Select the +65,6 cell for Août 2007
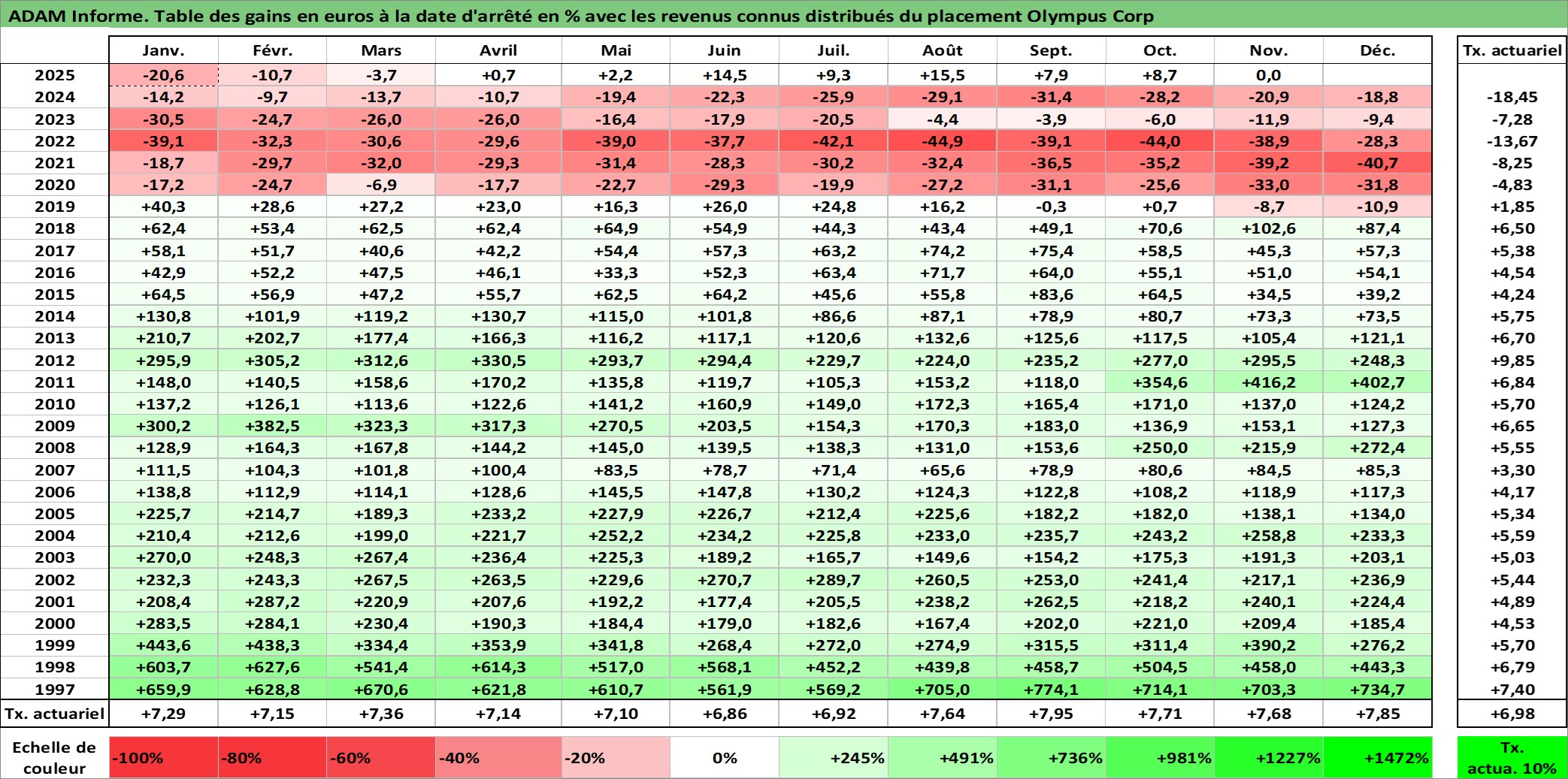The height and width of the screenshot is (779, 1568). tap(943, 470)
